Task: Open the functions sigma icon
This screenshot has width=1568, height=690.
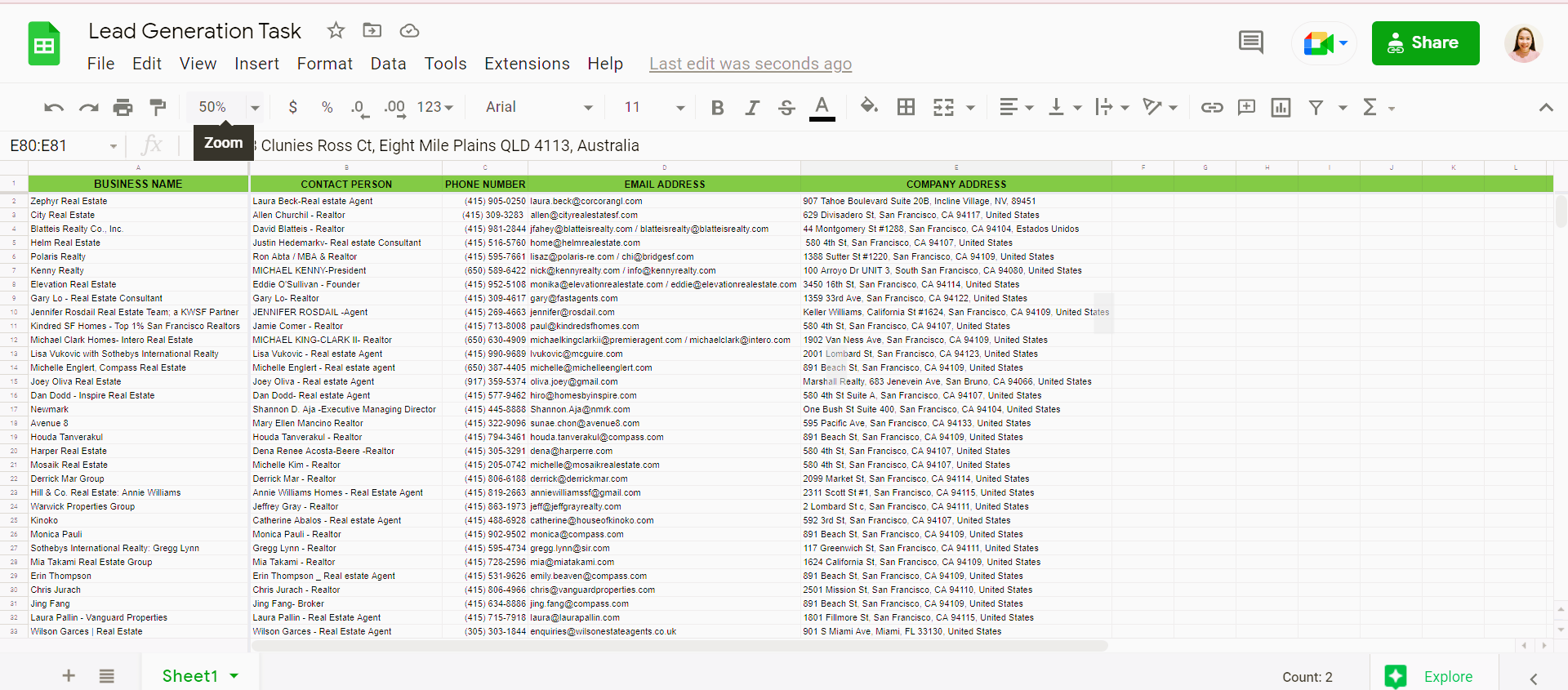Action: (1370, 107)
